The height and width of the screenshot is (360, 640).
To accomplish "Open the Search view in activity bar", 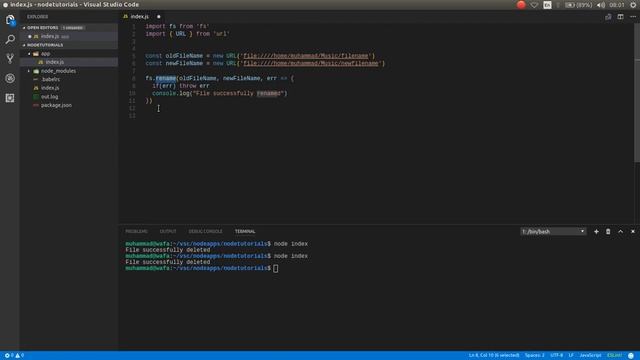I will [10, 39].
